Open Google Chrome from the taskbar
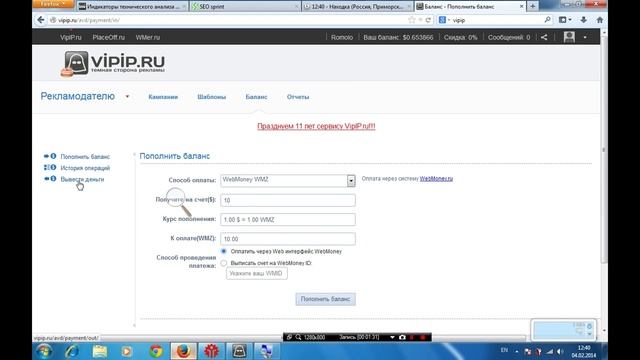Viewport: 640px width, 360px height. [156, 351]
